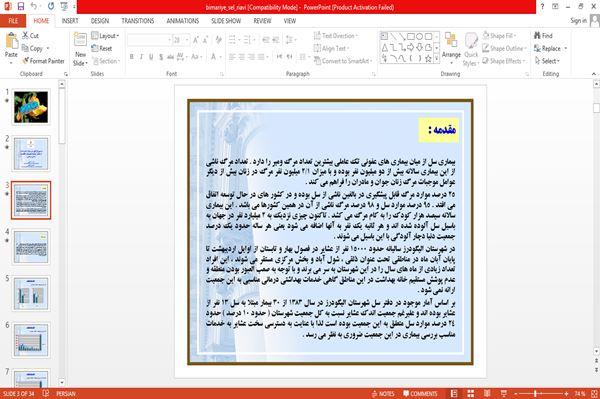This screenshot has height=399, width=600.
Task: Click the Paste clipboard icon
Action: click(11, 42)
